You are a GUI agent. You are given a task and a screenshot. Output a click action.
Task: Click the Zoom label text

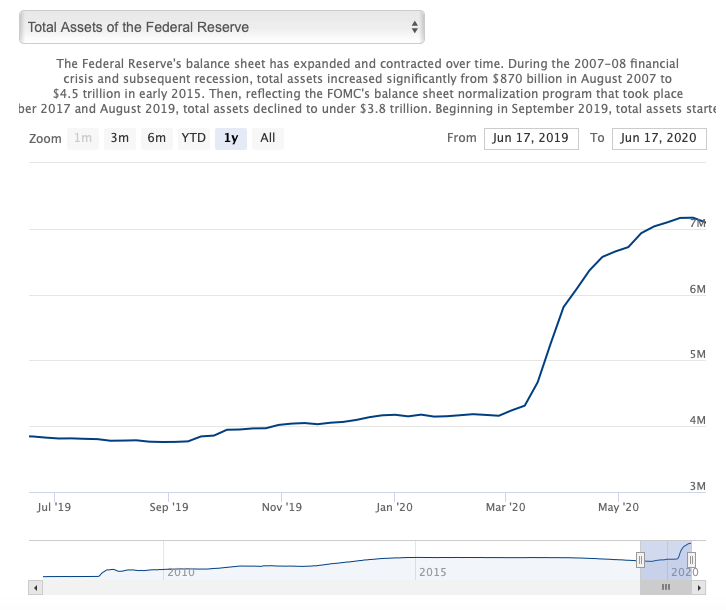click(x=45, y=138)
